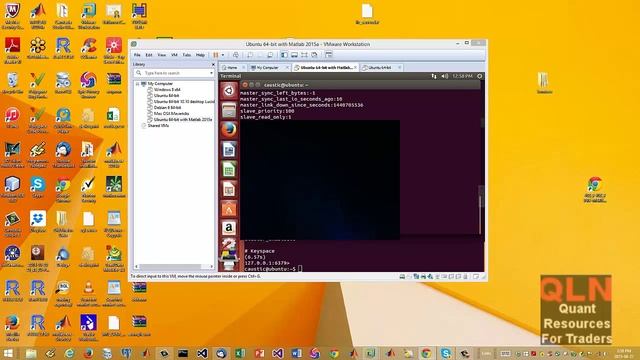
Task: Close the Home tab
Action: (244, 67)
